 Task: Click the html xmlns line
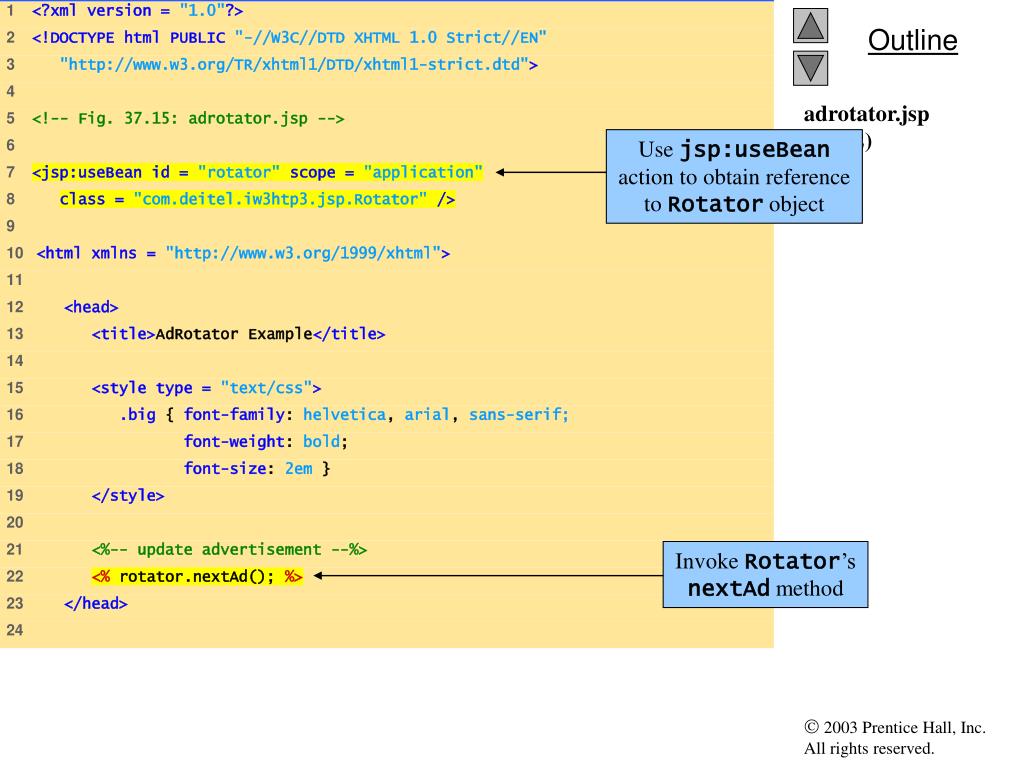tap(243, 253)
